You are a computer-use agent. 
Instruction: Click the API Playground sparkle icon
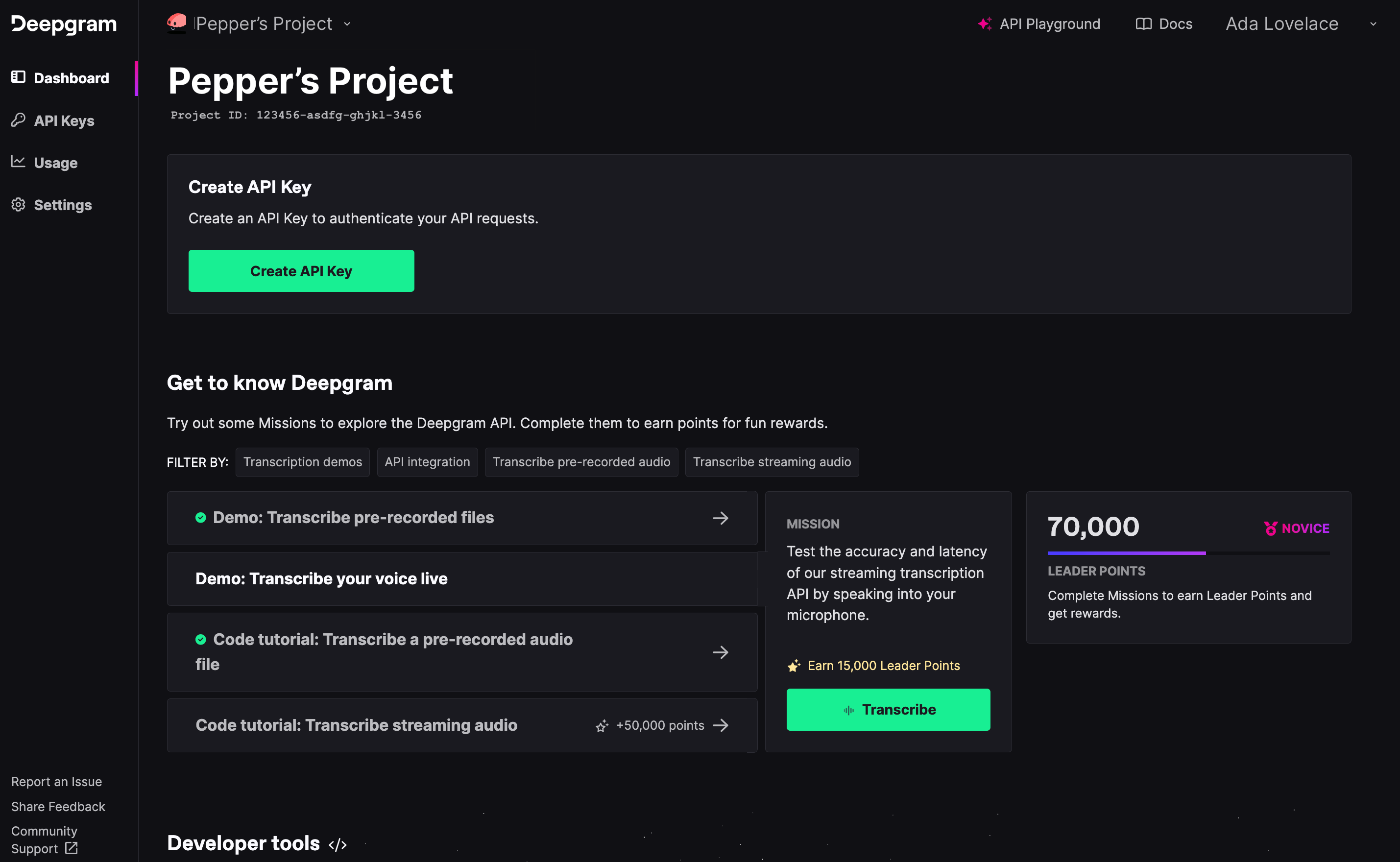(985, 24)
